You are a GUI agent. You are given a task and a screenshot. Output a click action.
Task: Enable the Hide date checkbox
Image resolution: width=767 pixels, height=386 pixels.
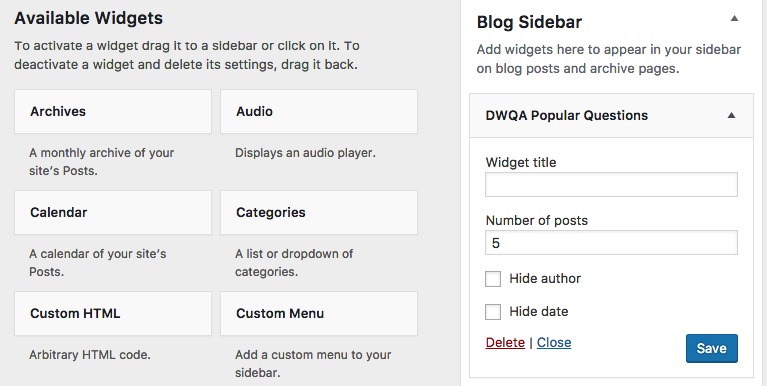493,312
